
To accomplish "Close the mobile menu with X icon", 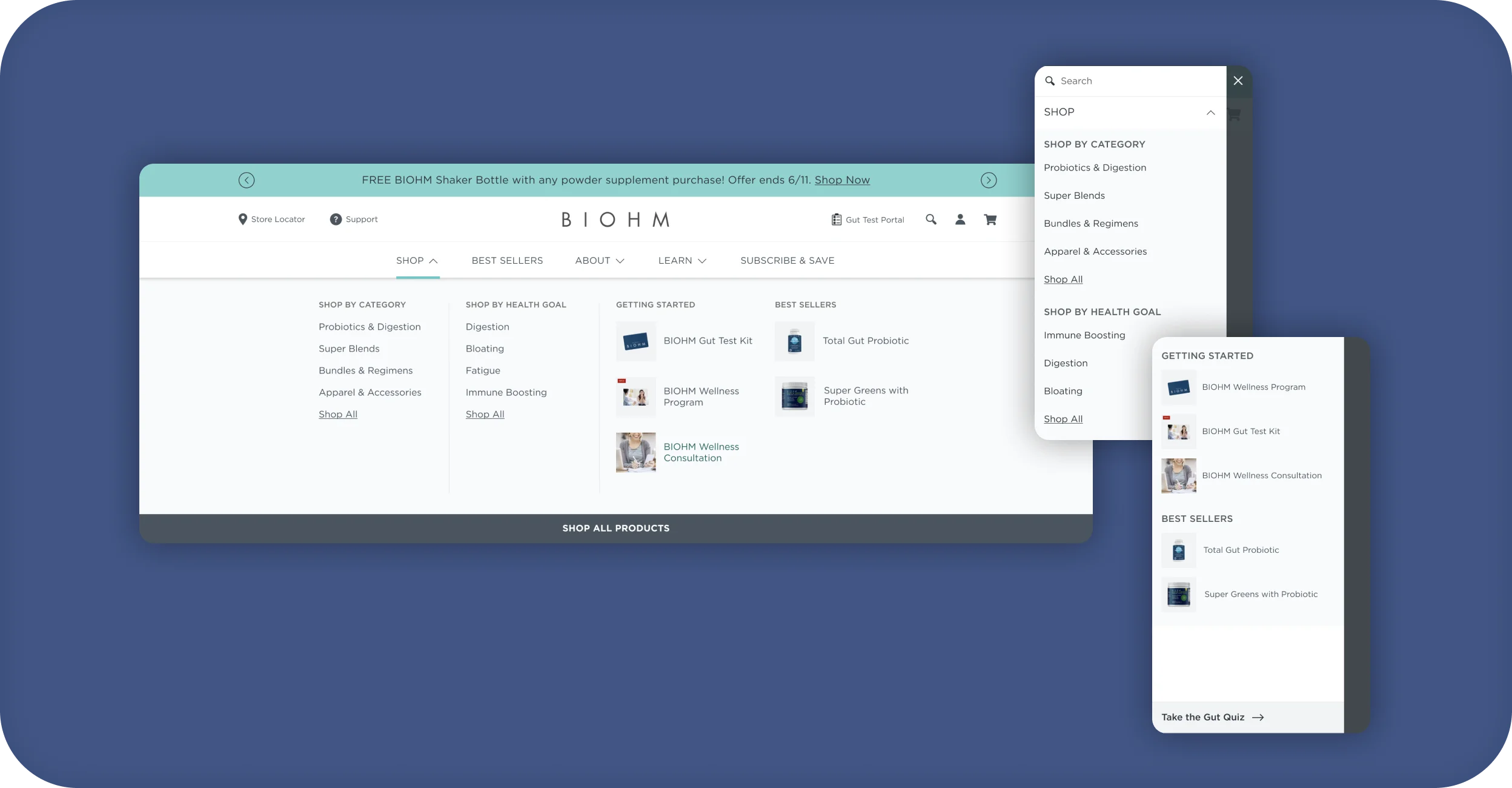I will point(1238,81).
